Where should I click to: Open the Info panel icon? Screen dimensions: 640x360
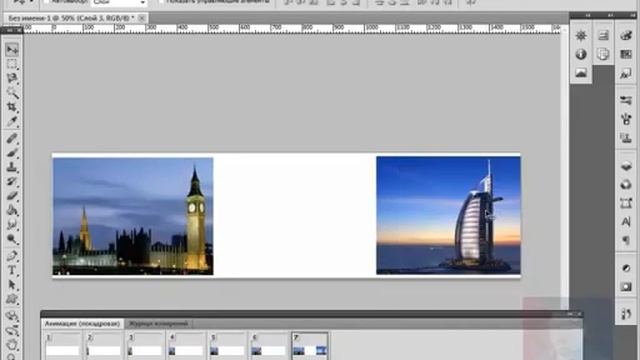[x=581, y=54]
